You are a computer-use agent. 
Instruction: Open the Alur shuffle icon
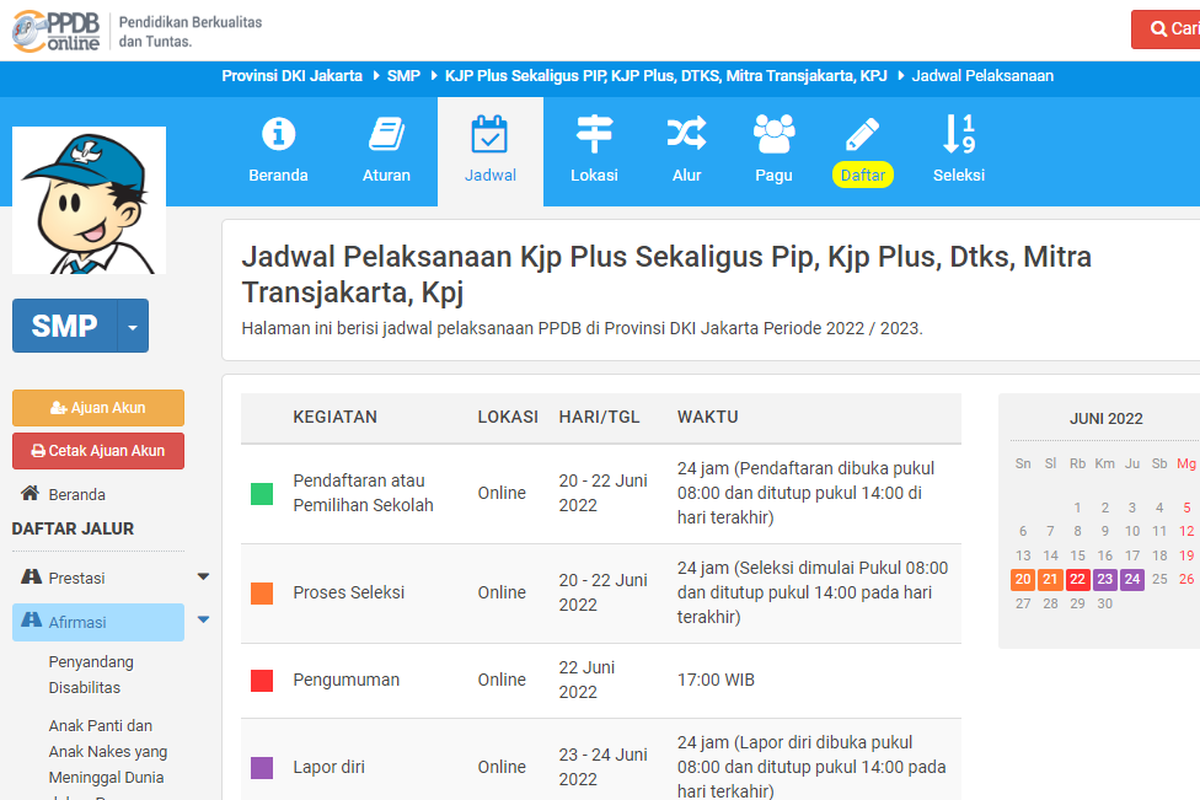pos(686,134)
